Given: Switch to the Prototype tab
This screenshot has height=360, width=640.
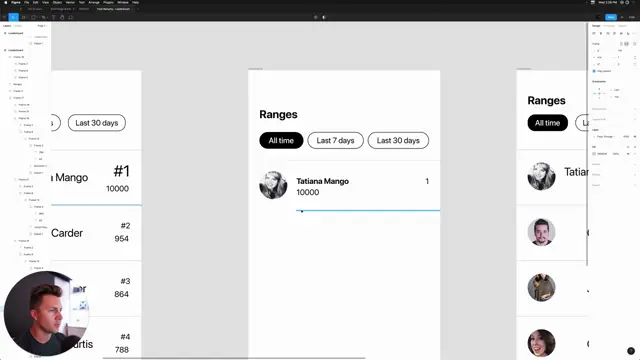Looking at the screenshot, I should 609,26.
